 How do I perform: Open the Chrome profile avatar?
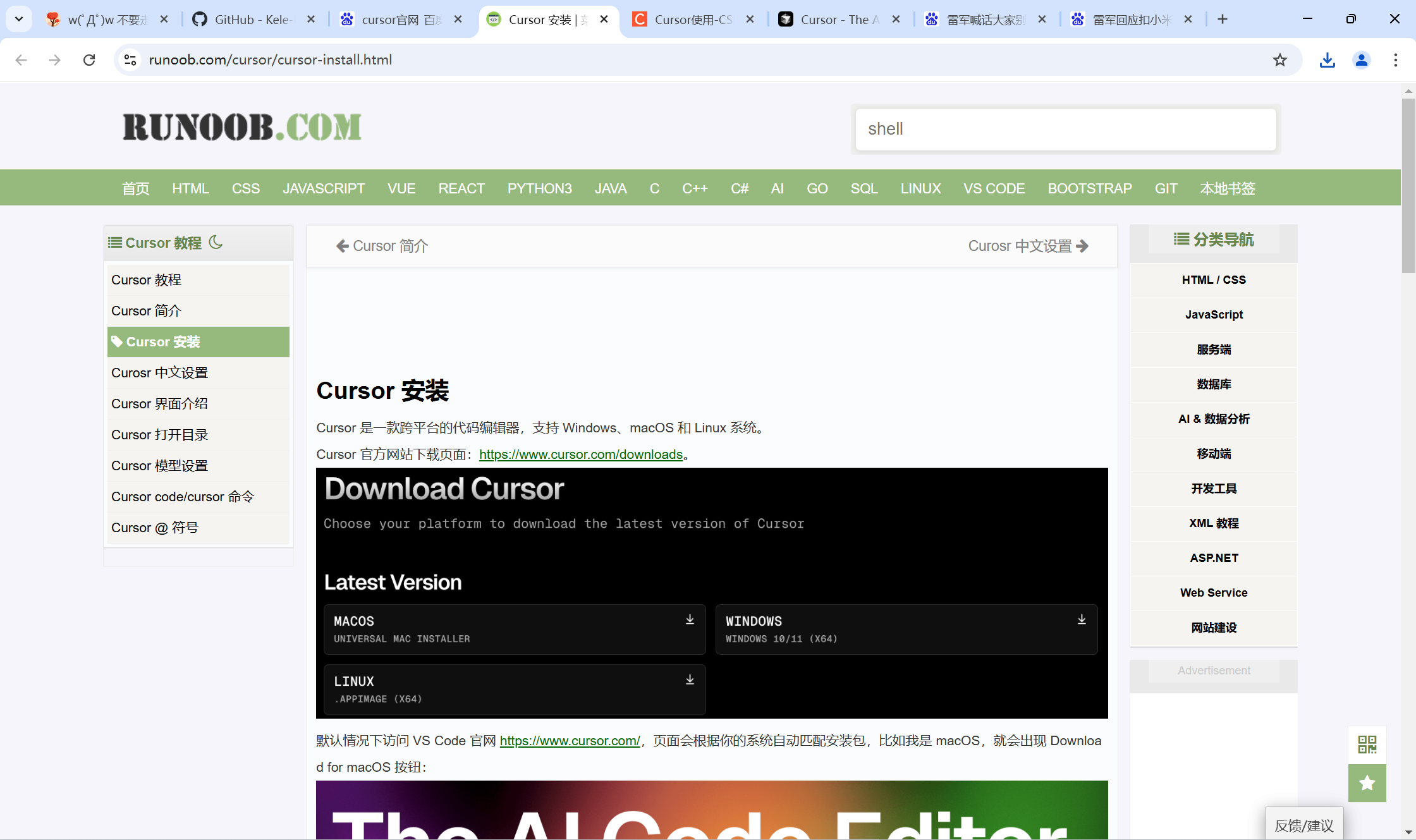pos(1362,60)
